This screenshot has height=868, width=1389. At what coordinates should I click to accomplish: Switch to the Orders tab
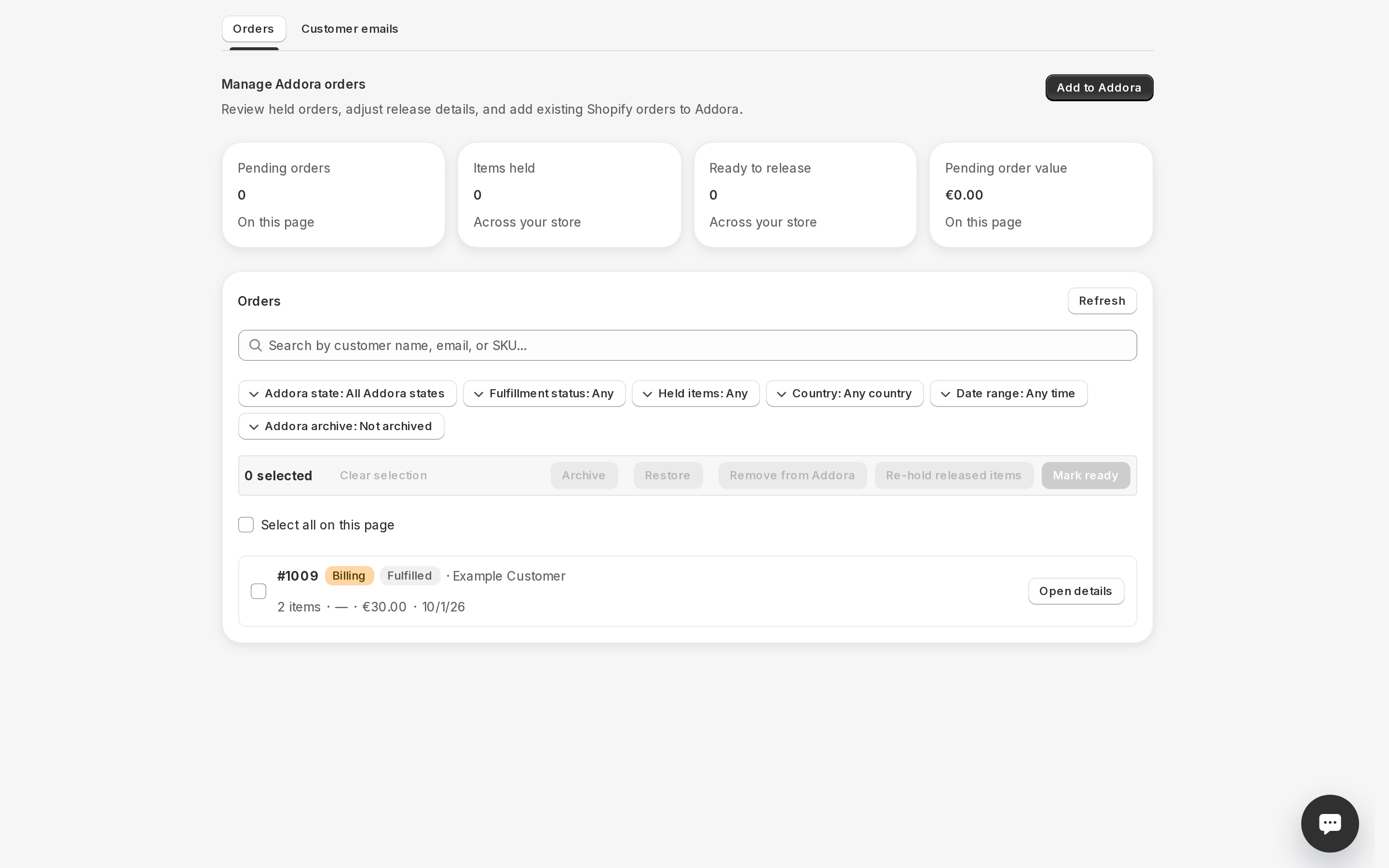tap(254, 29)
